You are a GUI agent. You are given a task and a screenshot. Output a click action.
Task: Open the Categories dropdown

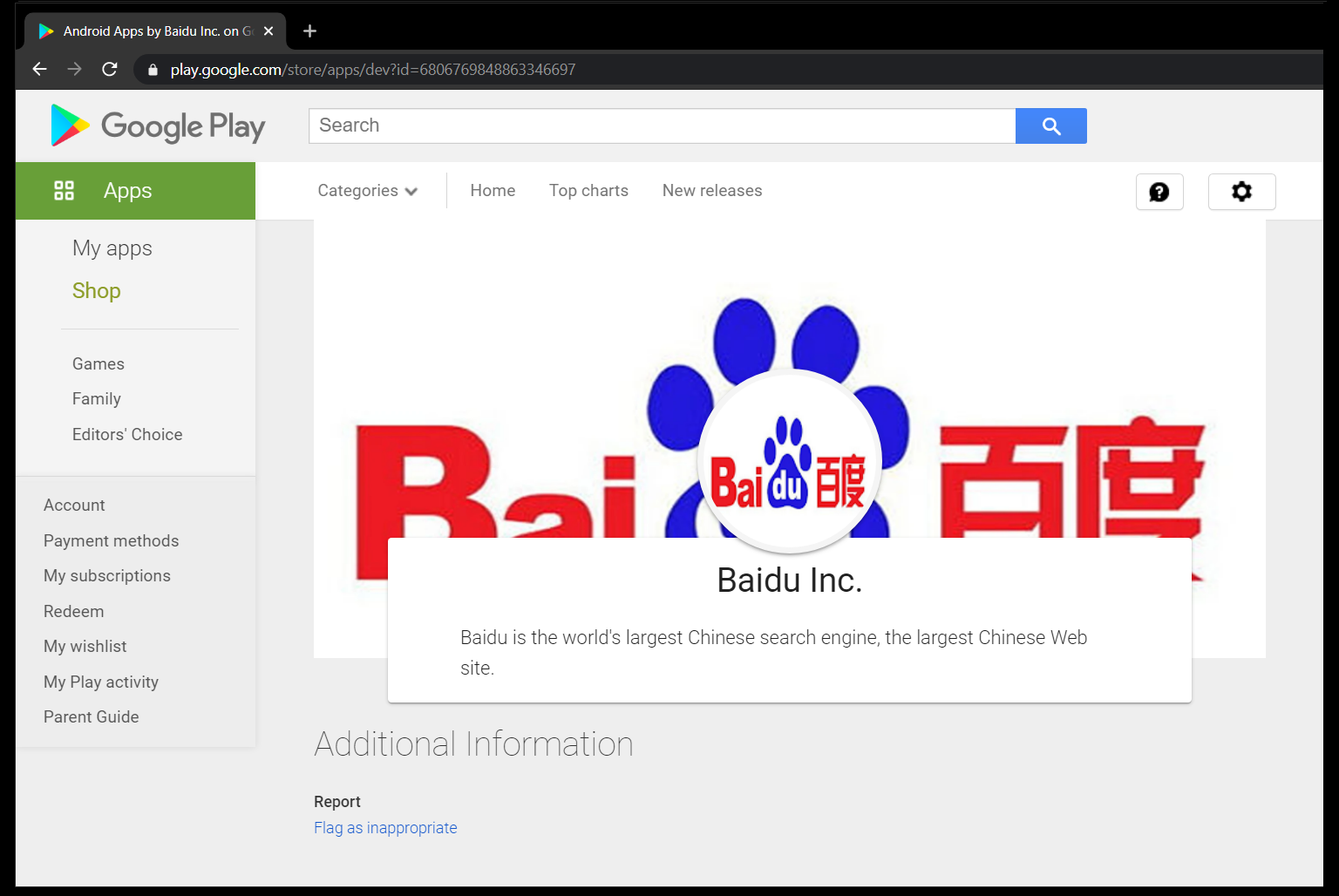(x=366, y=190)
